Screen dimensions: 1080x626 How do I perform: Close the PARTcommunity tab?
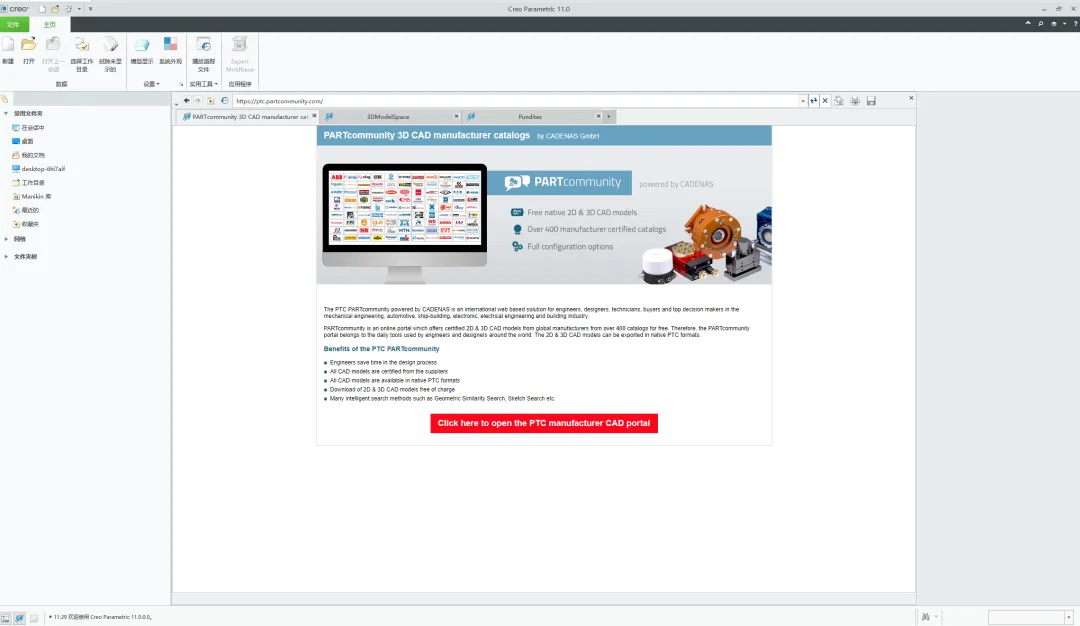pos(314,116)
